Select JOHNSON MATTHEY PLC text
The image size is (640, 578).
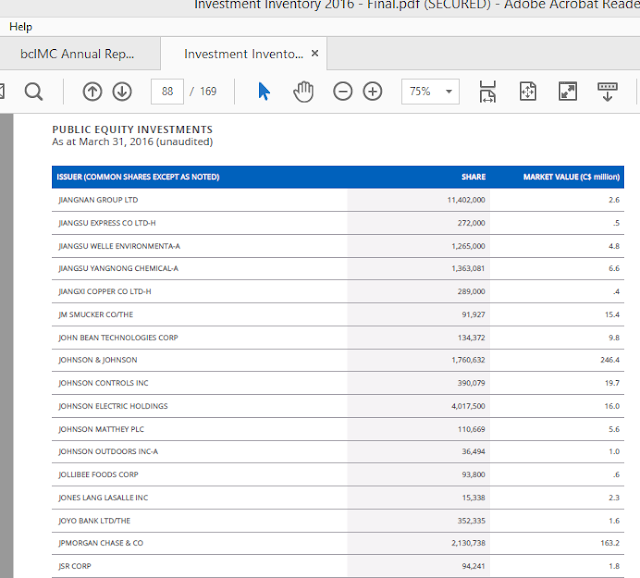tap(101, 429)
